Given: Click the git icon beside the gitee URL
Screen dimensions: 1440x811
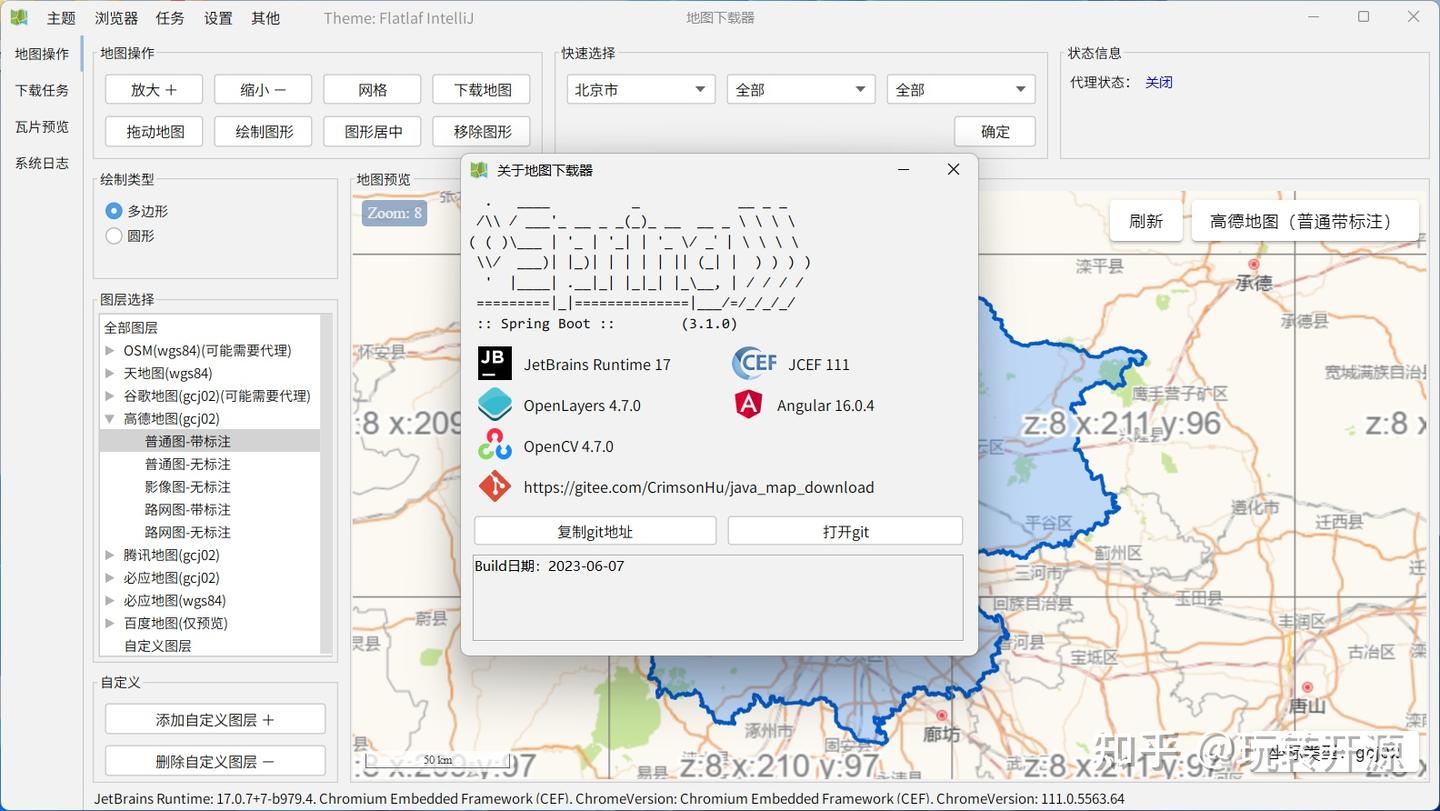Looking at the screenshot, I should [494, 487].
